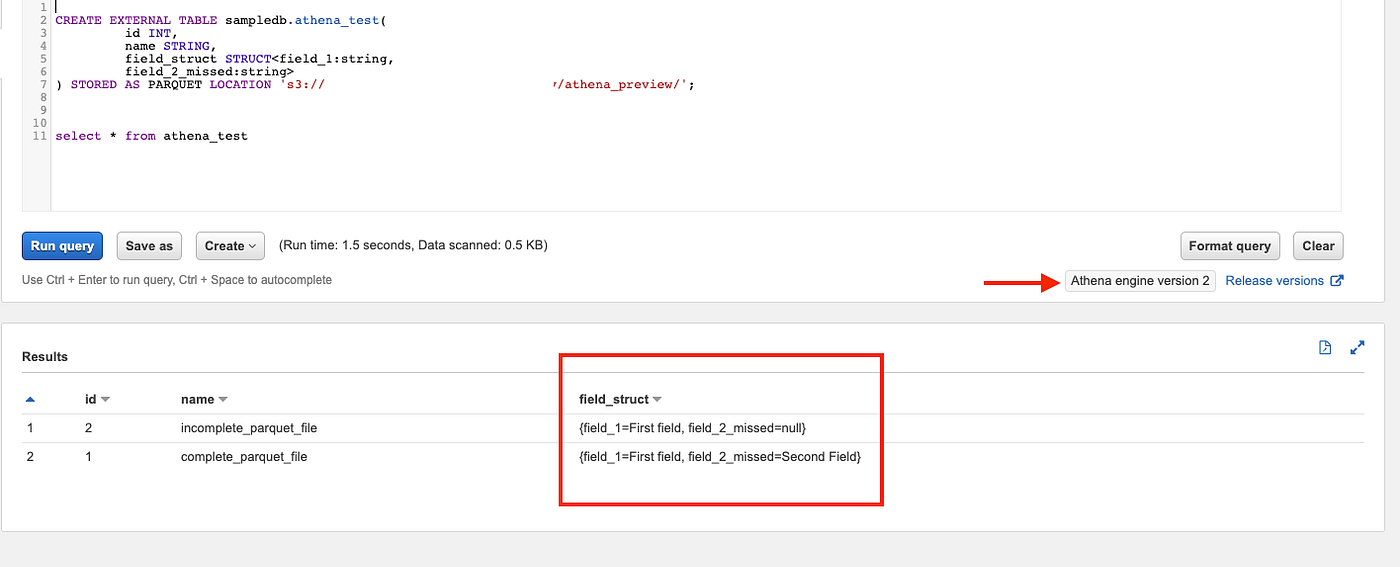1400x567 pixels.
Task: Click the STORED AS PARQUET LOCATION line
Action: pos(374,85)
